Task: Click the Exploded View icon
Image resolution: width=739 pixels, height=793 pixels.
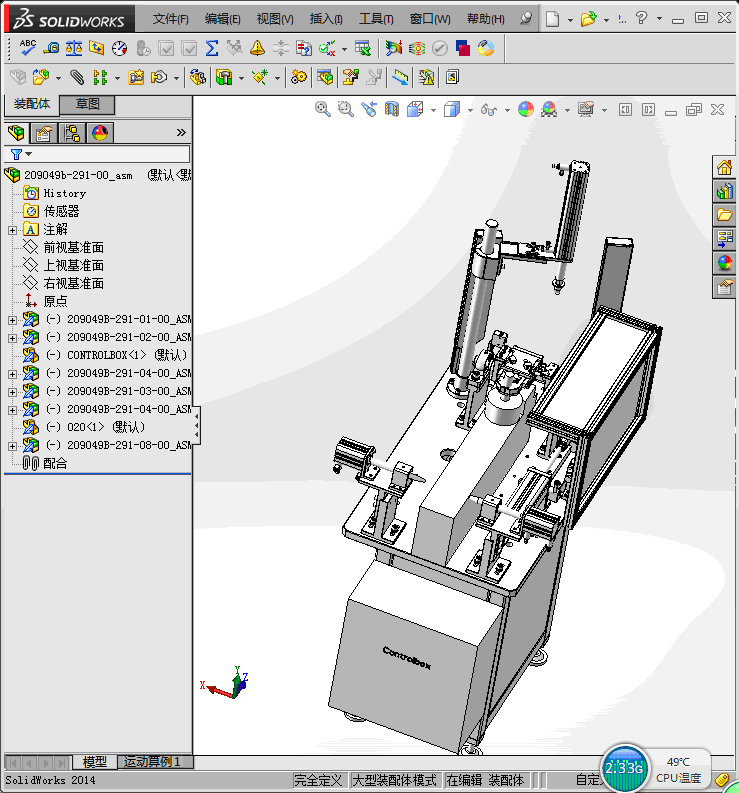Action: pos(351,77)
